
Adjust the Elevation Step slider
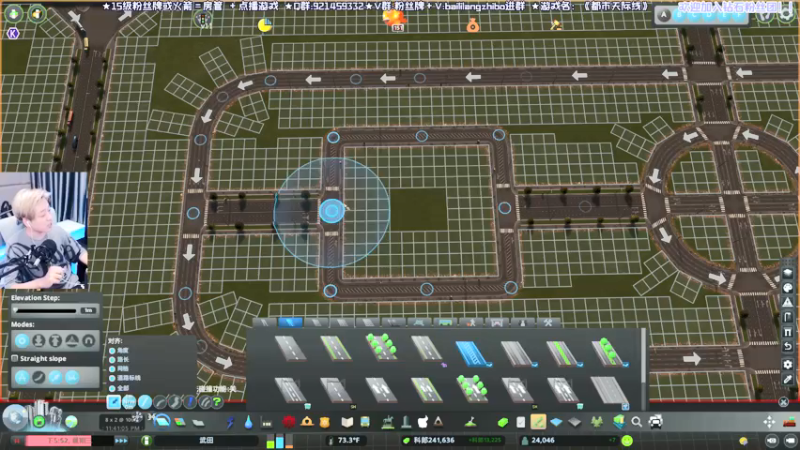click(x=46, y=310)
